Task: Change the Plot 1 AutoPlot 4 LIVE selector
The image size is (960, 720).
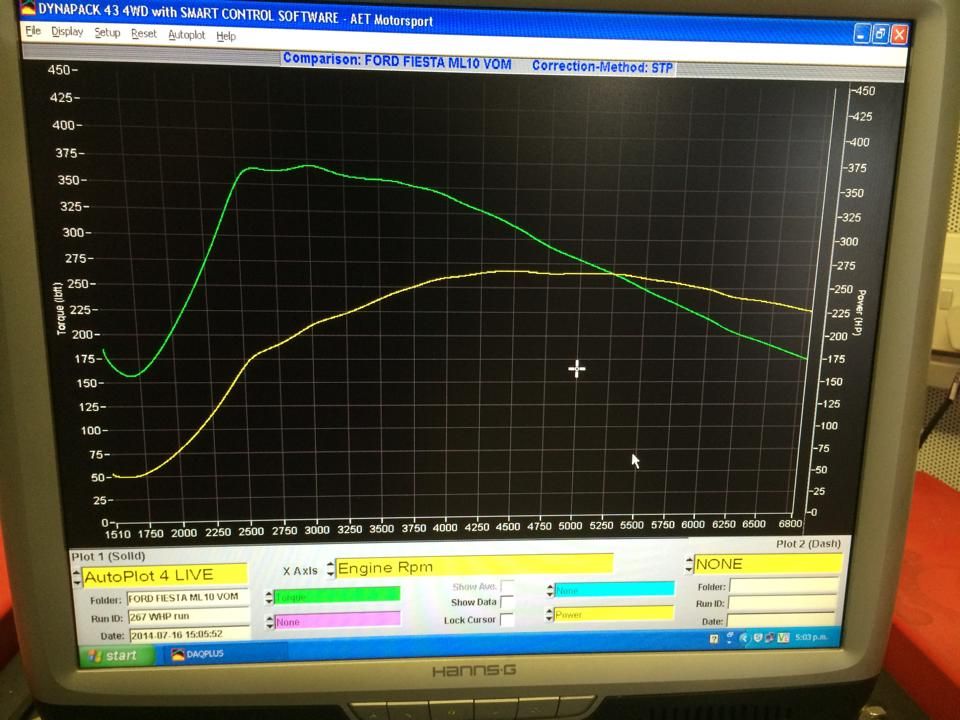Action: 77,577
